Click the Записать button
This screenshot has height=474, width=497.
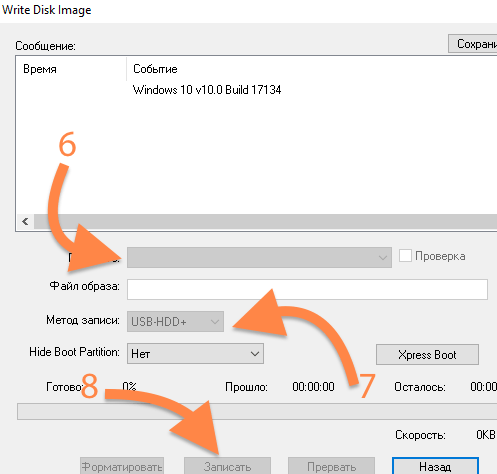pyautogui.click(x=227, y=466)
